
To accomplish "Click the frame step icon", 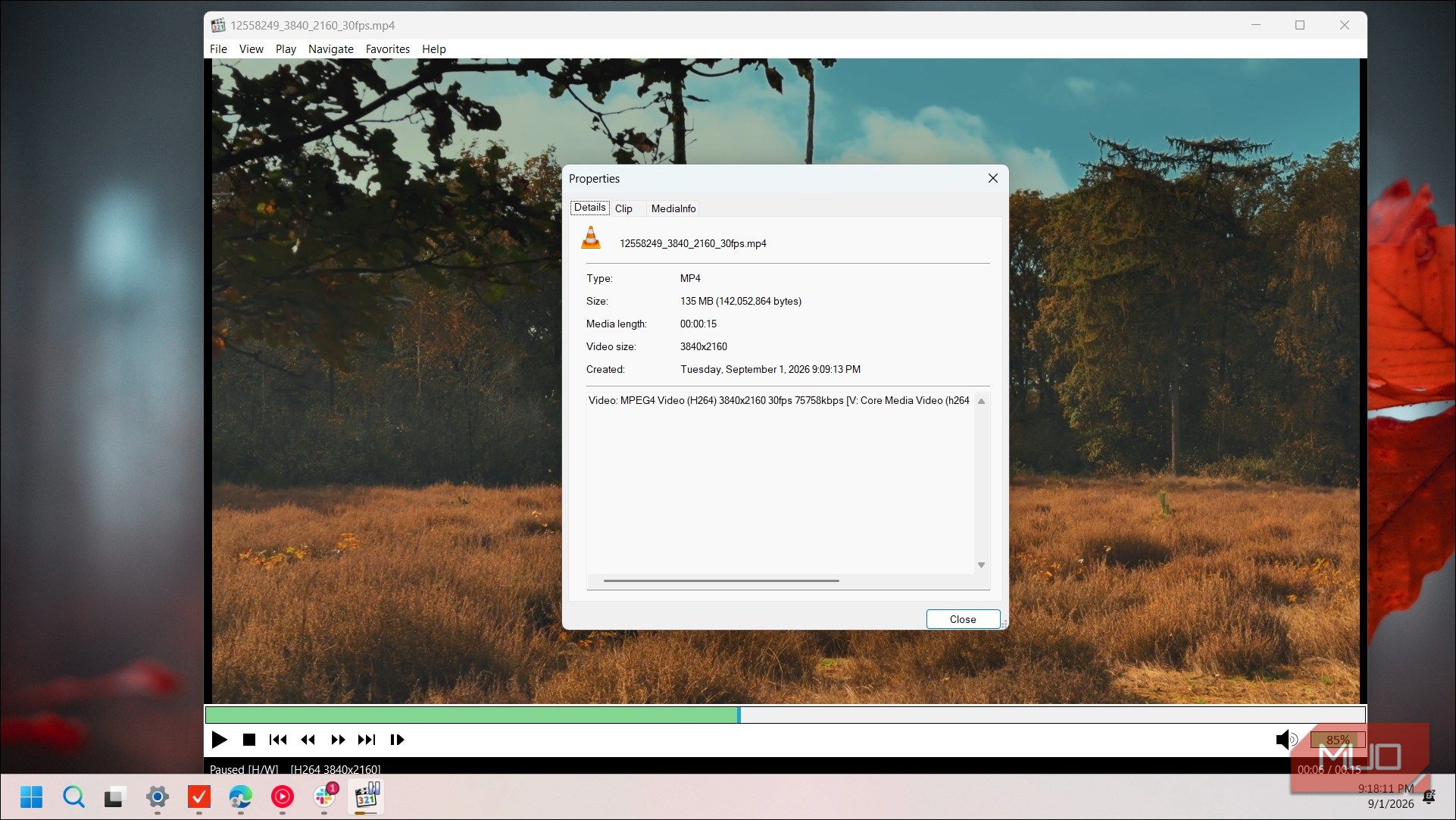I will point(397,740).
